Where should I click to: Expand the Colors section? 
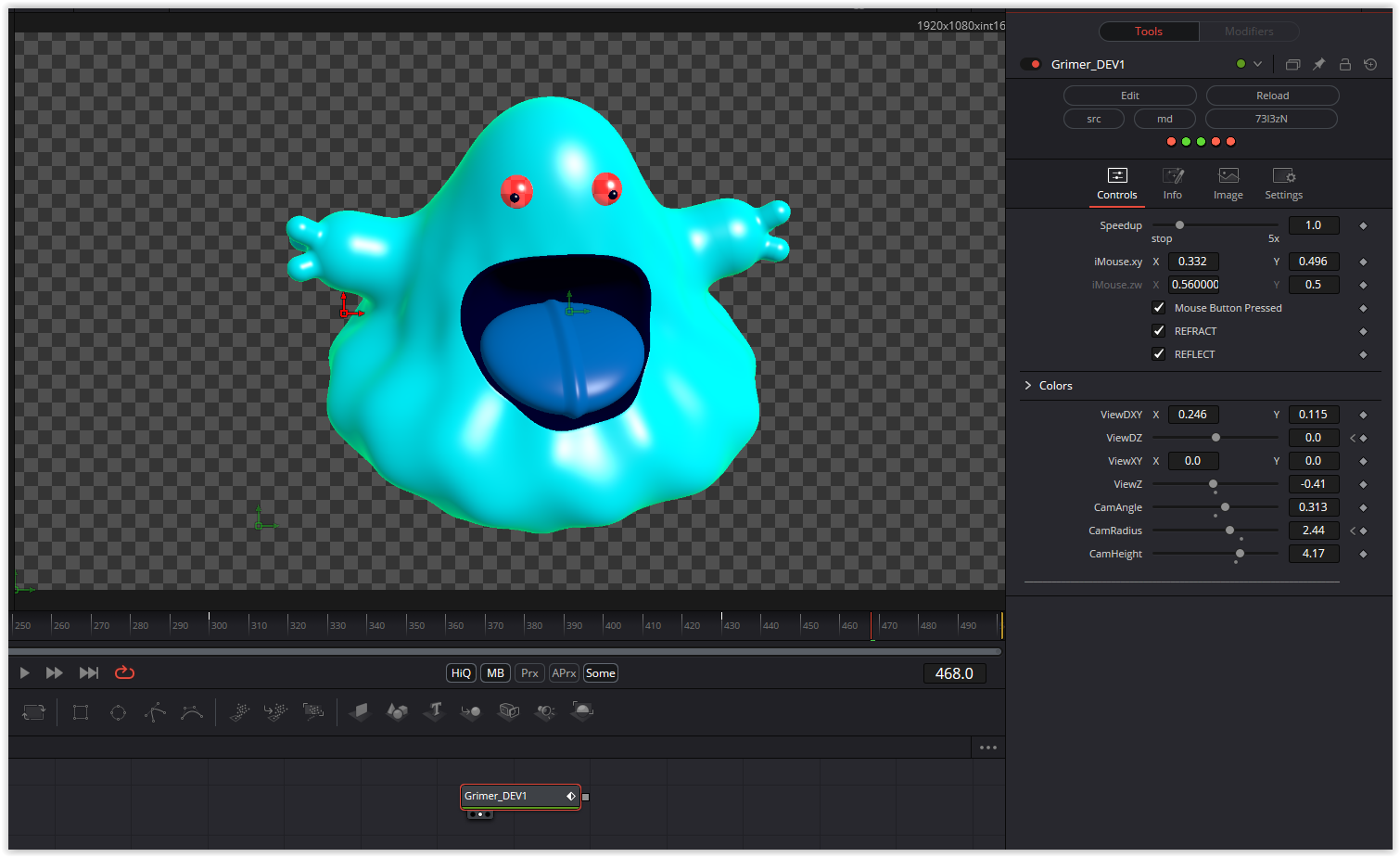coord(1028,385)
